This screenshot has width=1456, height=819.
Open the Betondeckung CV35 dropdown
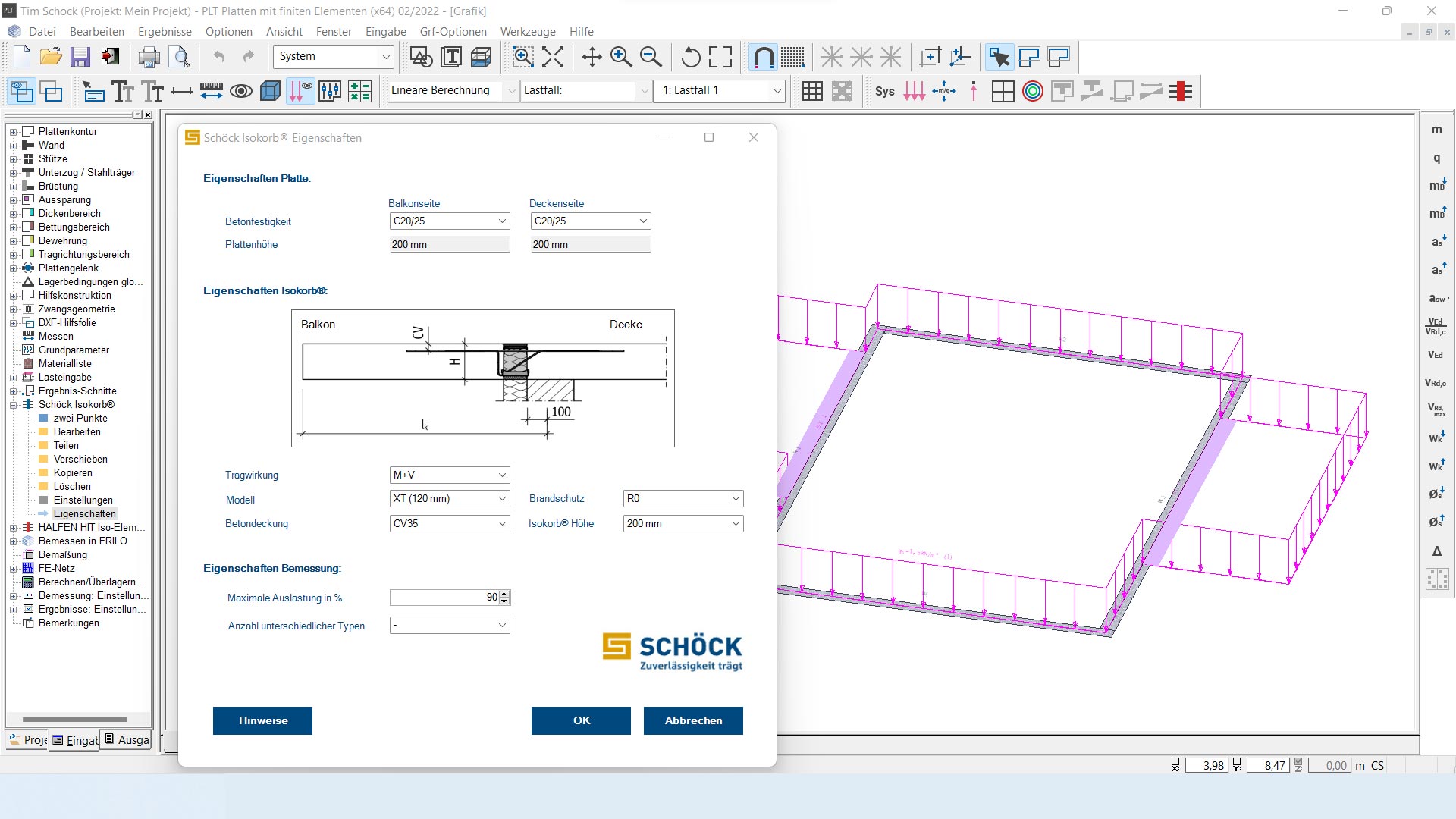[450, 524]
